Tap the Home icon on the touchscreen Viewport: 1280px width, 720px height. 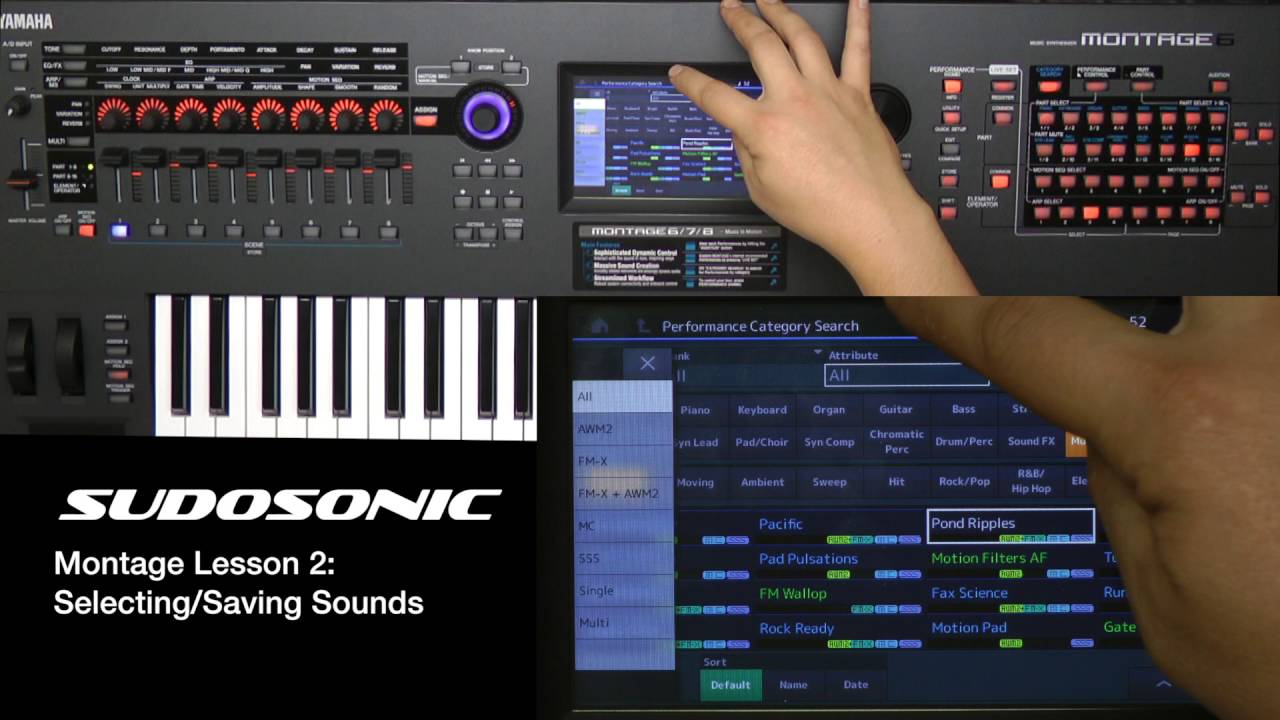tap(598, 325)
